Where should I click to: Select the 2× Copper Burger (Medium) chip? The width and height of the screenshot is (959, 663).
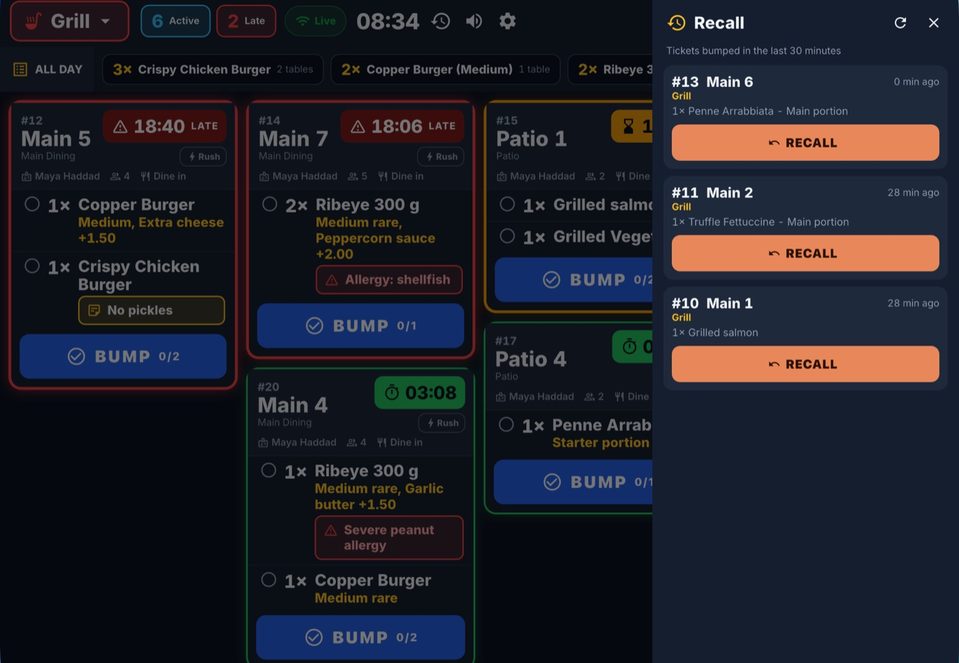tap(445, 69)
